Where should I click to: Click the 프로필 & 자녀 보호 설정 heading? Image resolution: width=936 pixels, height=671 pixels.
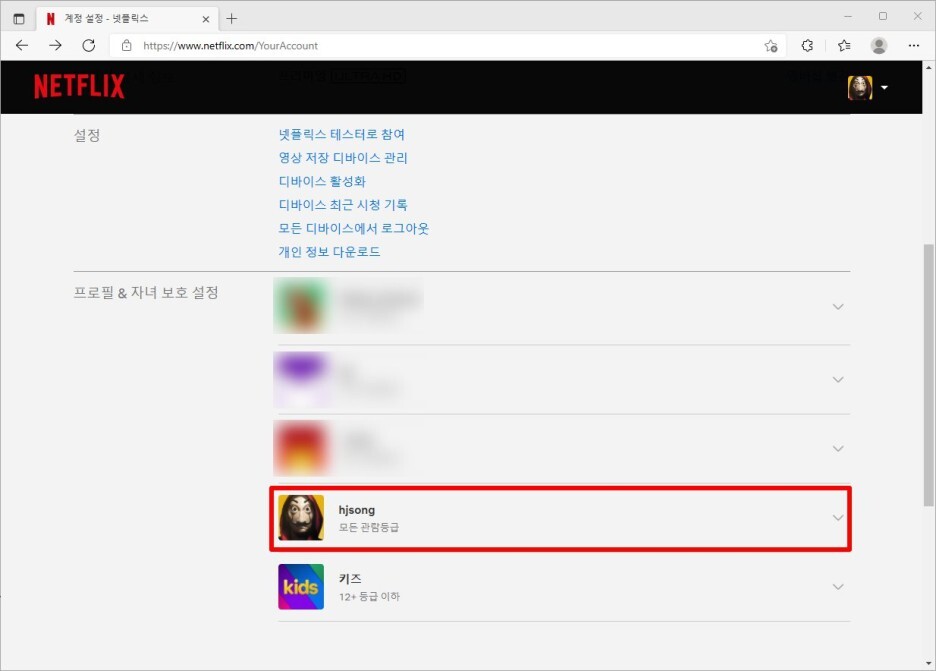pyautogui.click(x=146, y=293)
